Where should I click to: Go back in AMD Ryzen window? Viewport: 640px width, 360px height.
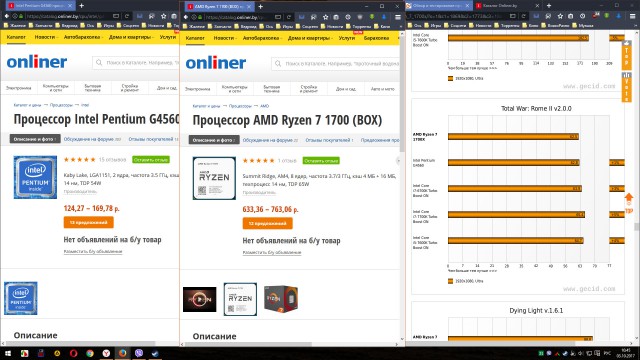click(186, 17)
